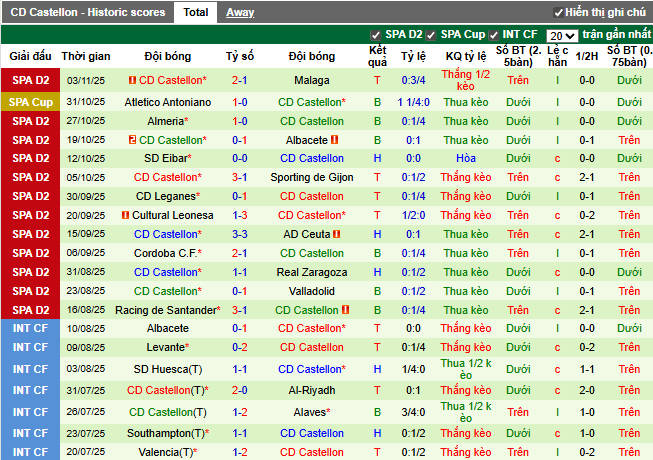Screen dimensions: 653x460
Task: Click the 1-3 score for Cultural Leonesa match
Action: (239, 216)
